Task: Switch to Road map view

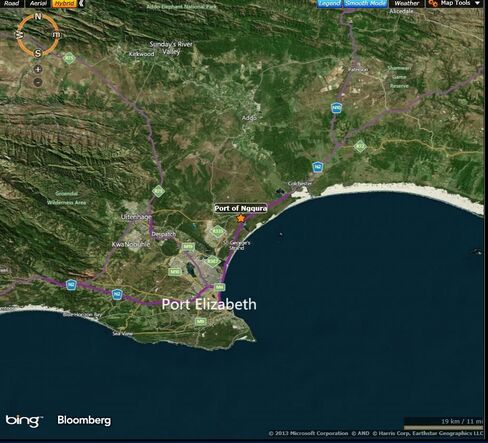Action: [12, 3]
